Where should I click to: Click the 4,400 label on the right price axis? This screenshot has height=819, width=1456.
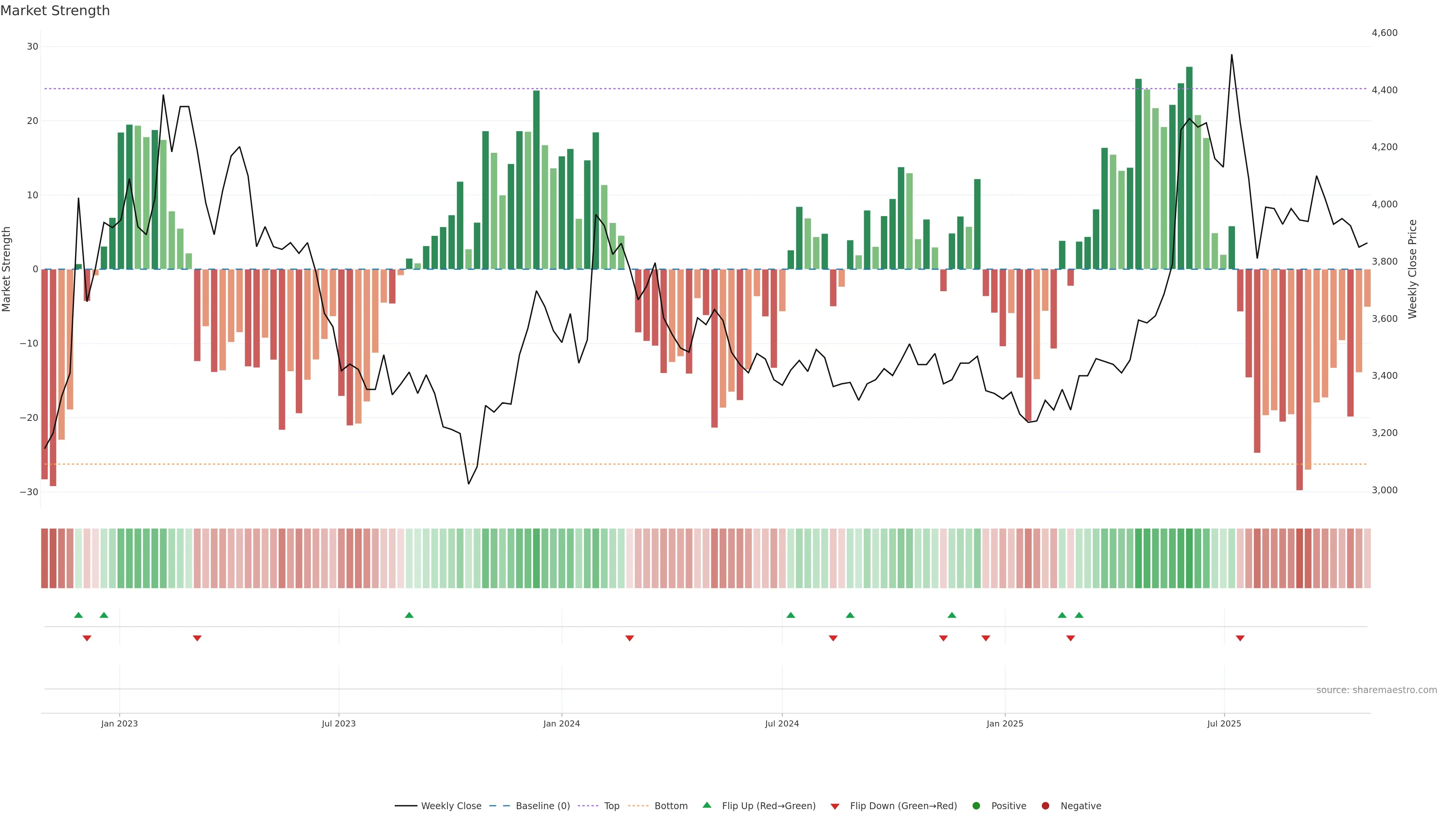[x=1384, y=90]
